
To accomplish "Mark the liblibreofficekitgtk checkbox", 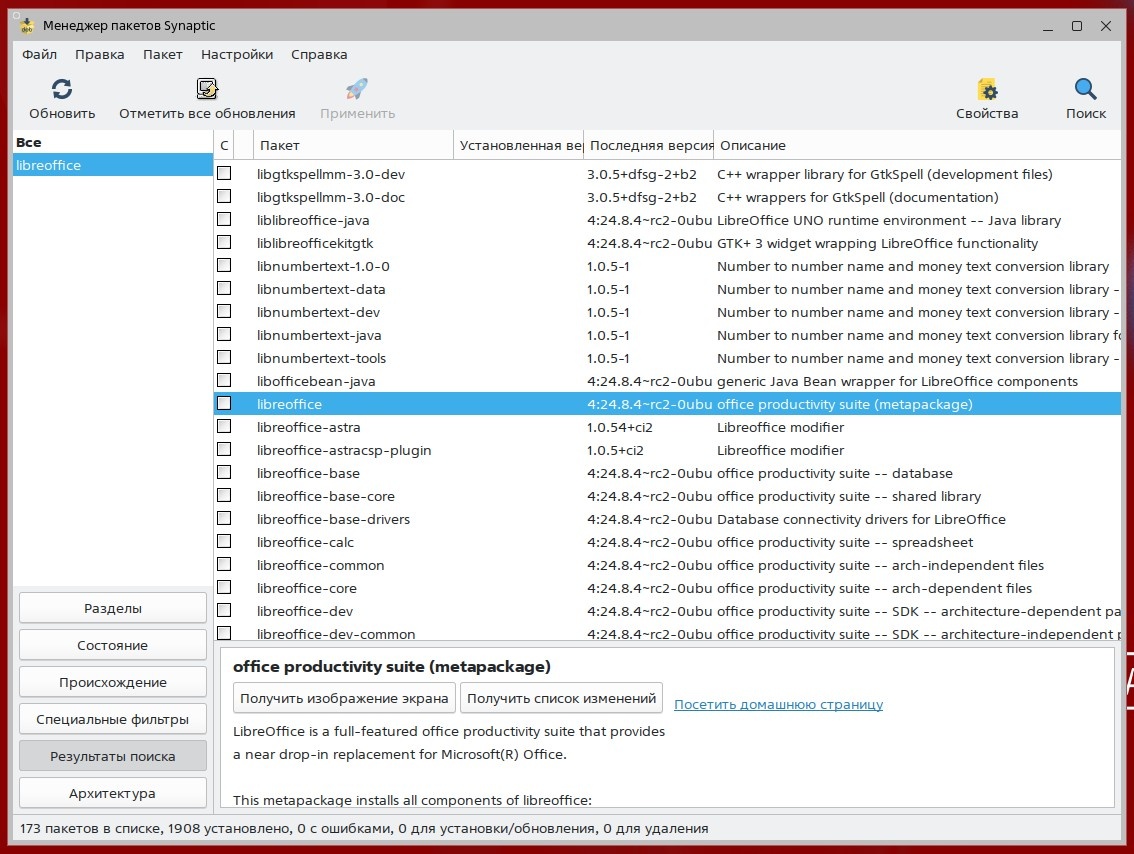I will coord(224,243).
